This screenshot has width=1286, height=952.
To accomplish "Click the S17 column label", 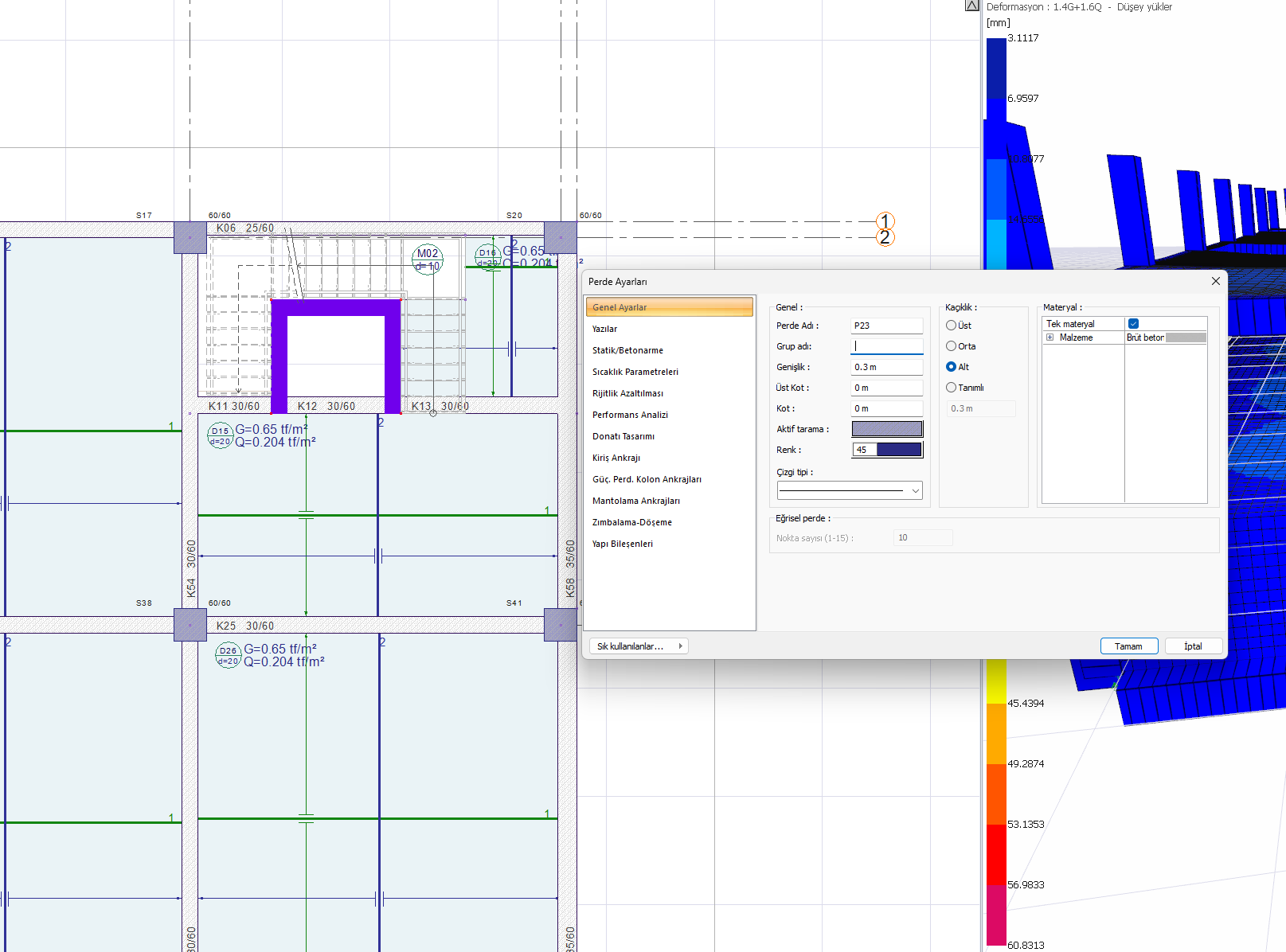I will pyautogui.click(x=144, y=216).
